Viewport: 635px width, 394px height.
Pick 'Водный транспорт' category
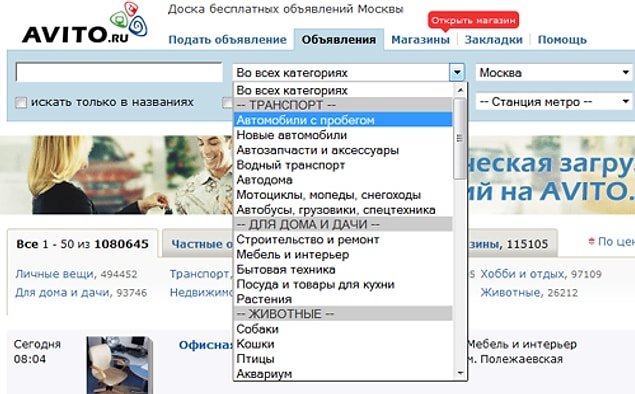click(343, 165)
